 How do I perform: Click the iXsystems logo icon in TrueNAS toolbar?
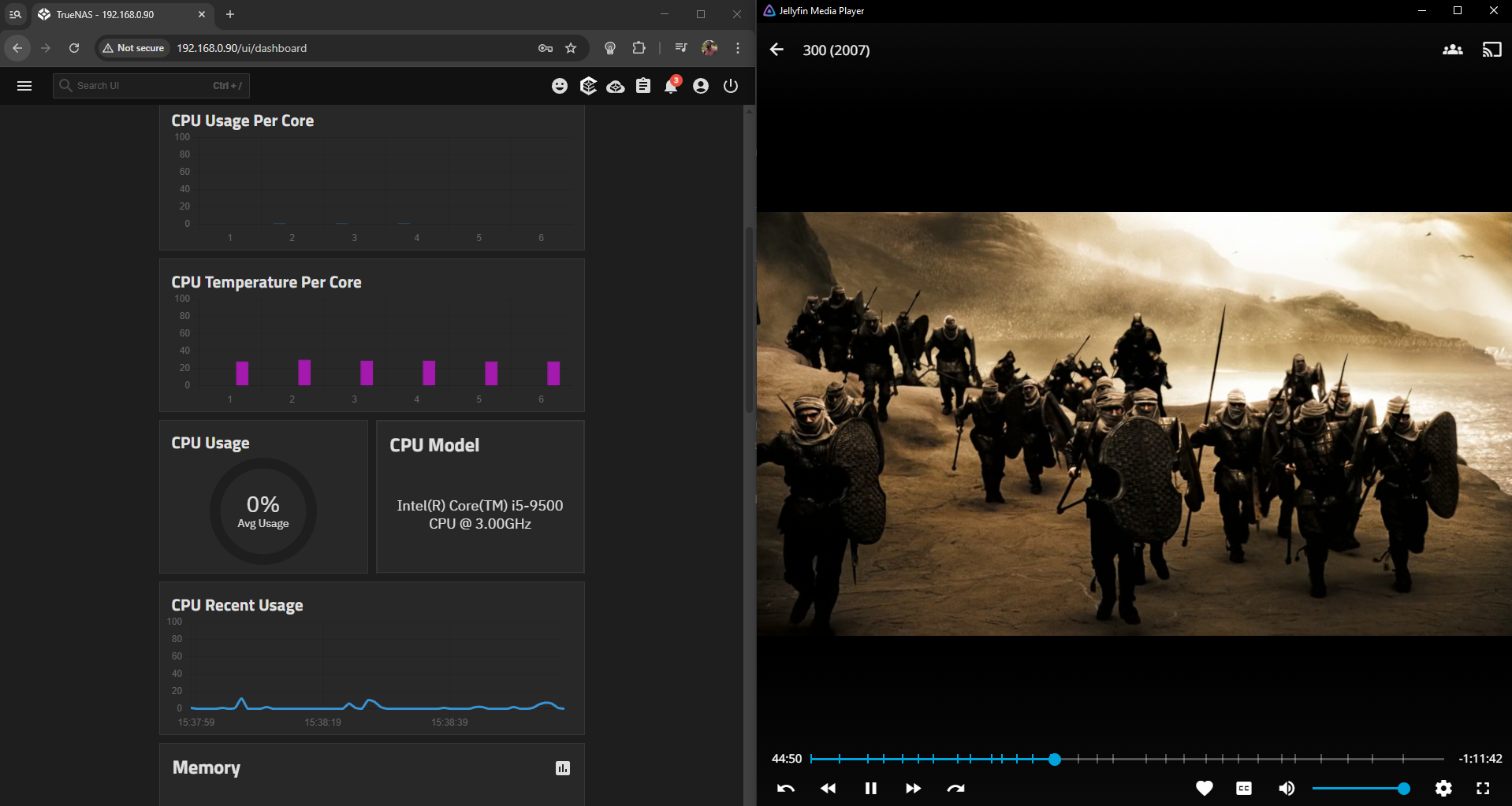(x=588, y=86)
